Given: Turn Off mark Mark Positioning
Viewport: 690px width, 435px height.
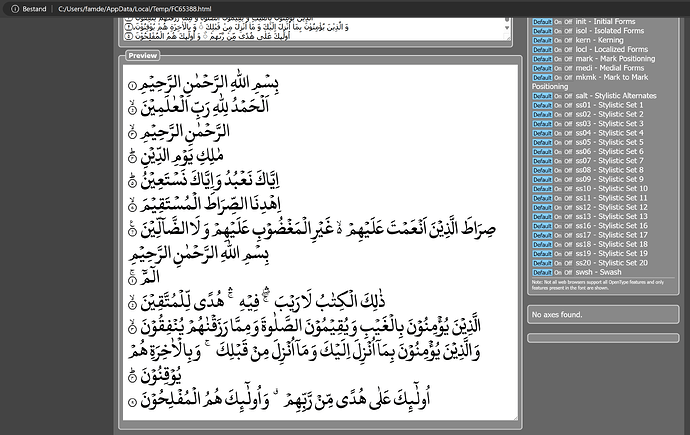Looking at the screenshot, I should [568, 58].
